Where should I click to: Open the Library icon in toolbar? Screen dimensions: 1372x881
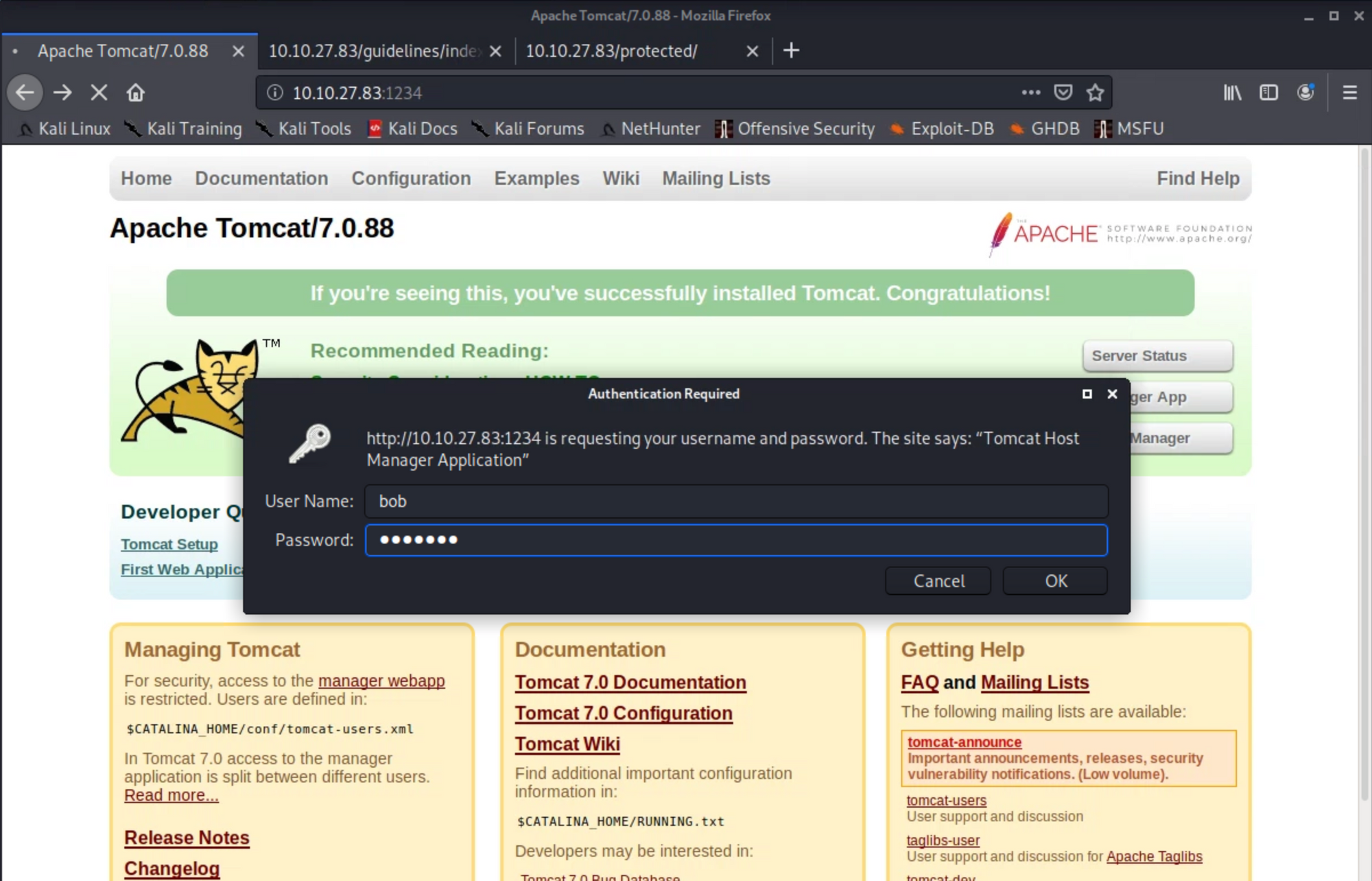pos(1232,93)
